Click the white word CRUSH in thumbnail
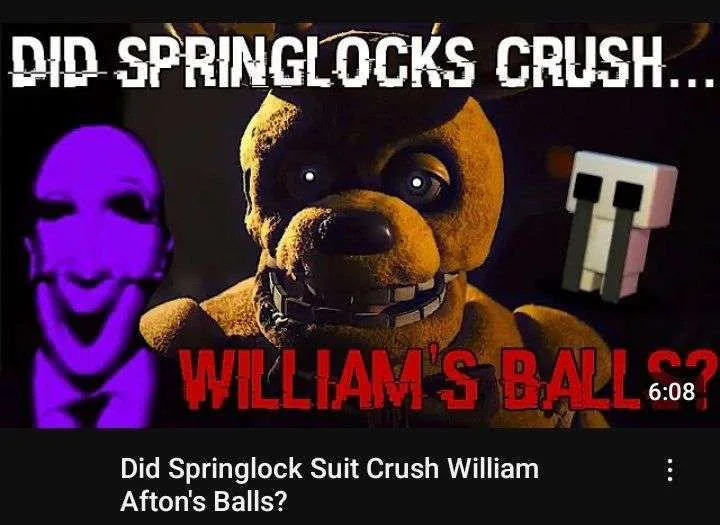 tap(580, 61)
